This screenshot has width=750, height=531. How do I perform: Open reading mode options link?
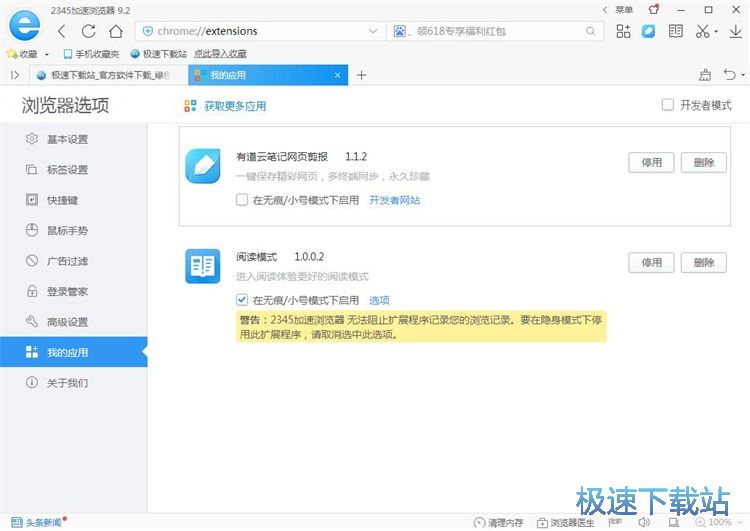(379, 300)
